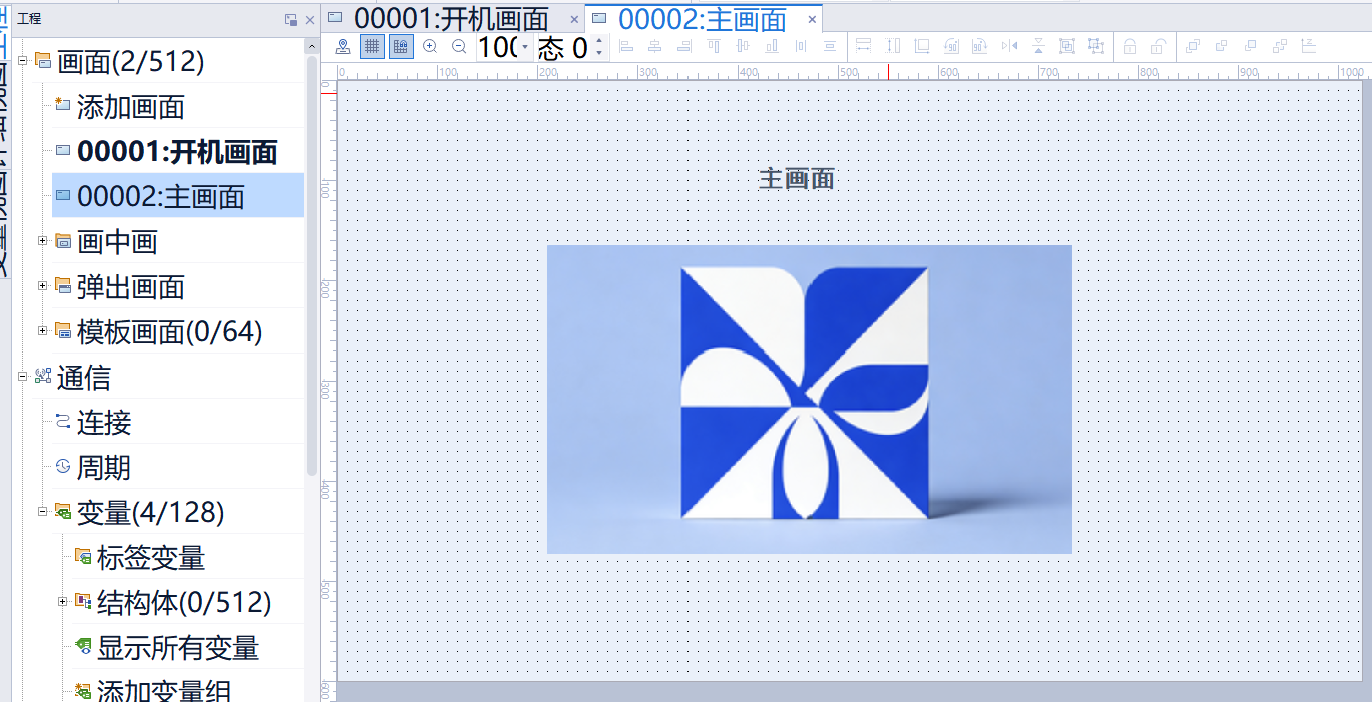The height and width of the screenshot is (702, 1372).
Task: Select the pinwheel image on canvas
Action: (808, 398)
